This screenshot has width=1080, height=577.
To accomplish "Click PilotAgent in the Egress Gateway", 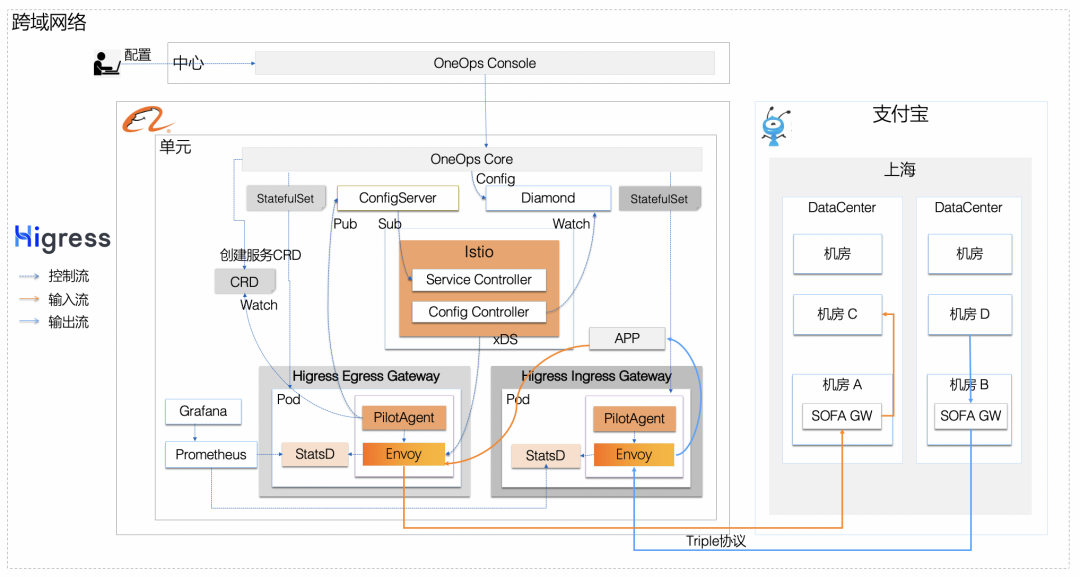I will (404, 418).
